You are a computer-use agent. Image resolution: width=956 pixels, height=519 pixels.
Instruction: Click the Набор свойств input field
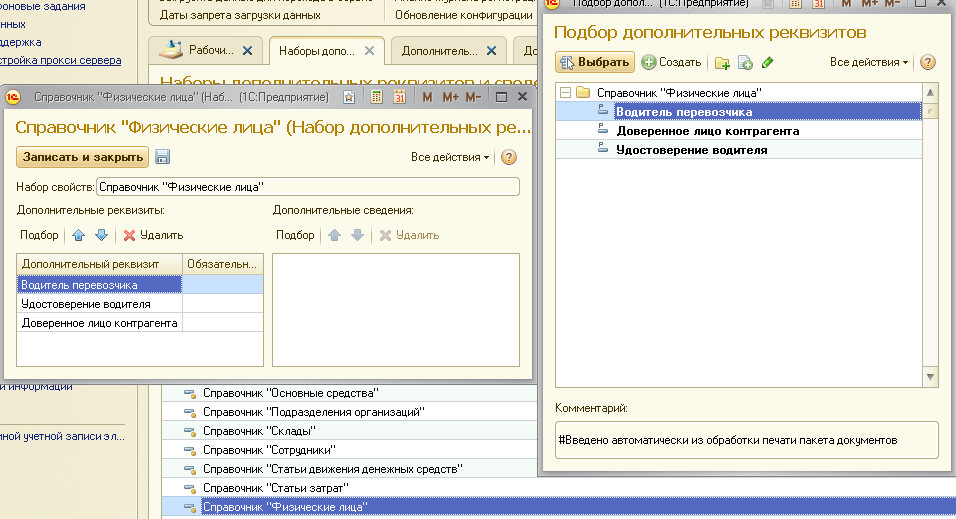308,187
